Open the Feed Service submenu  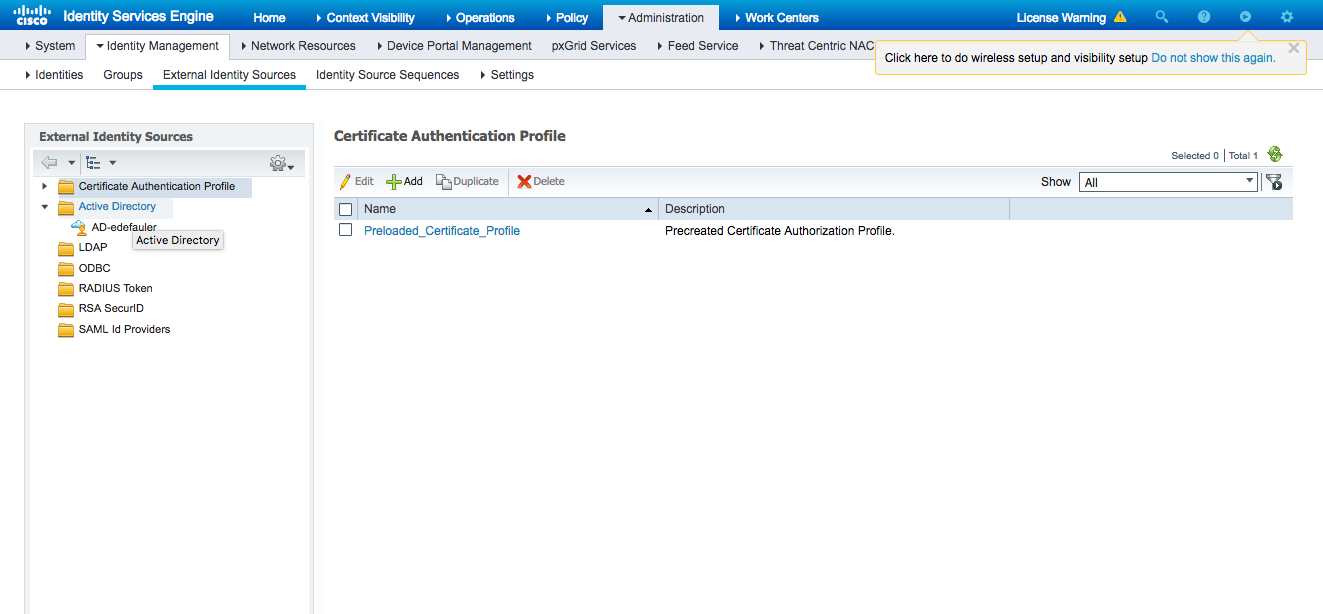pyautogui.click(x=698, y=46)
